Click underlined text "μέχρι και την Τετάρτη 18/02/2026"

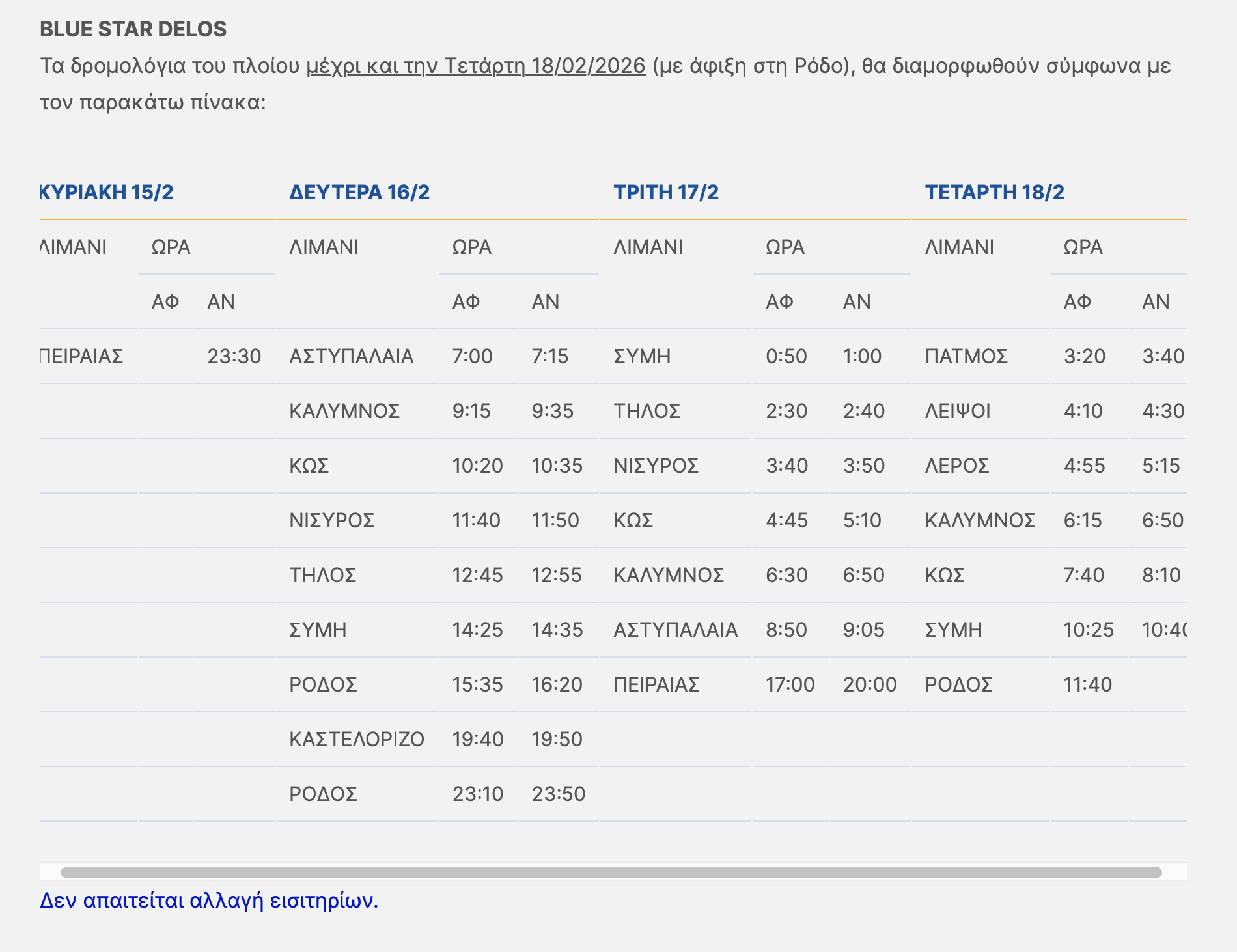[476, 66]
